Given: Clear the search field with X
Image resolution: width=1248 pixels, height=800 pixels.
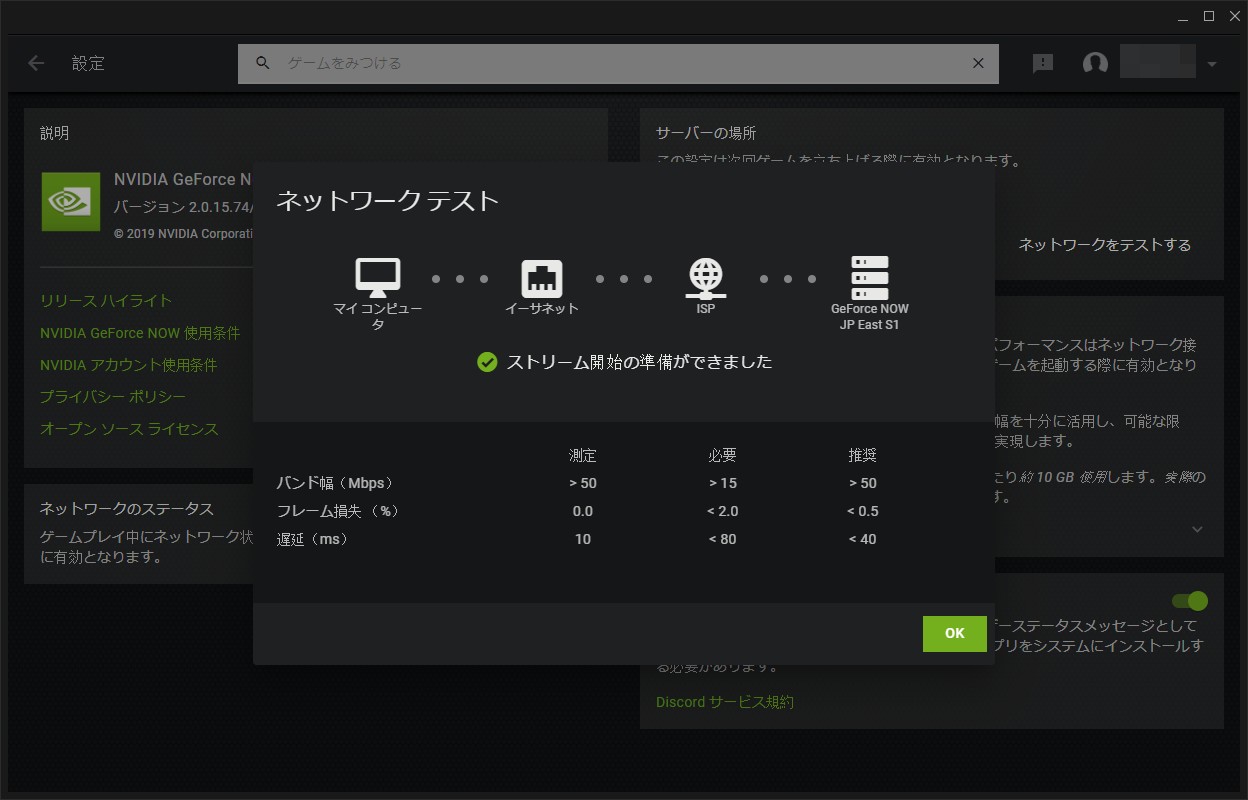Looking at the screenshot, I should click(x=978, y=63).
